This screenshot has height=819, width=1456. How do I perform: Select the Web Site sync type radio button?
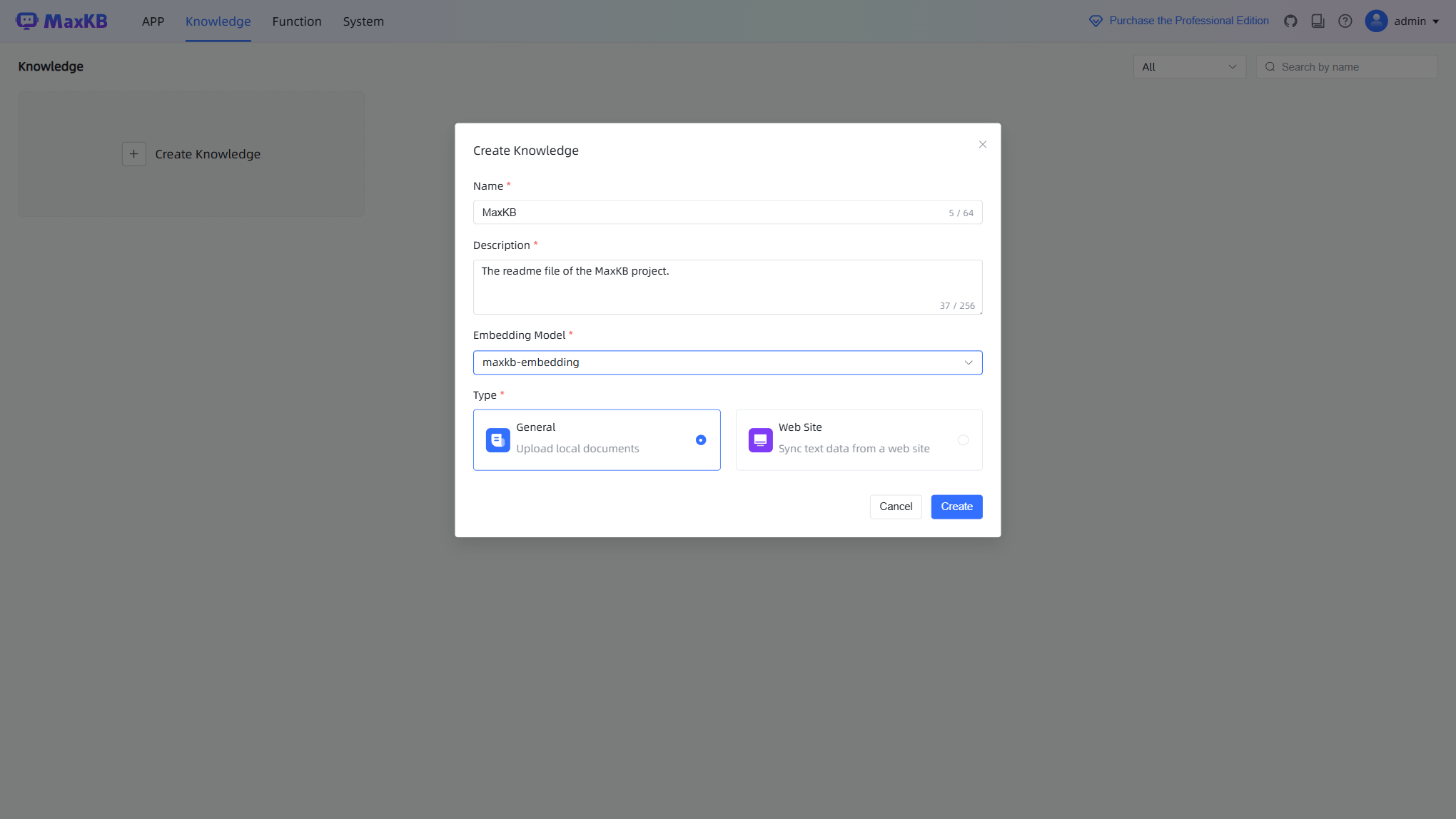964,440
